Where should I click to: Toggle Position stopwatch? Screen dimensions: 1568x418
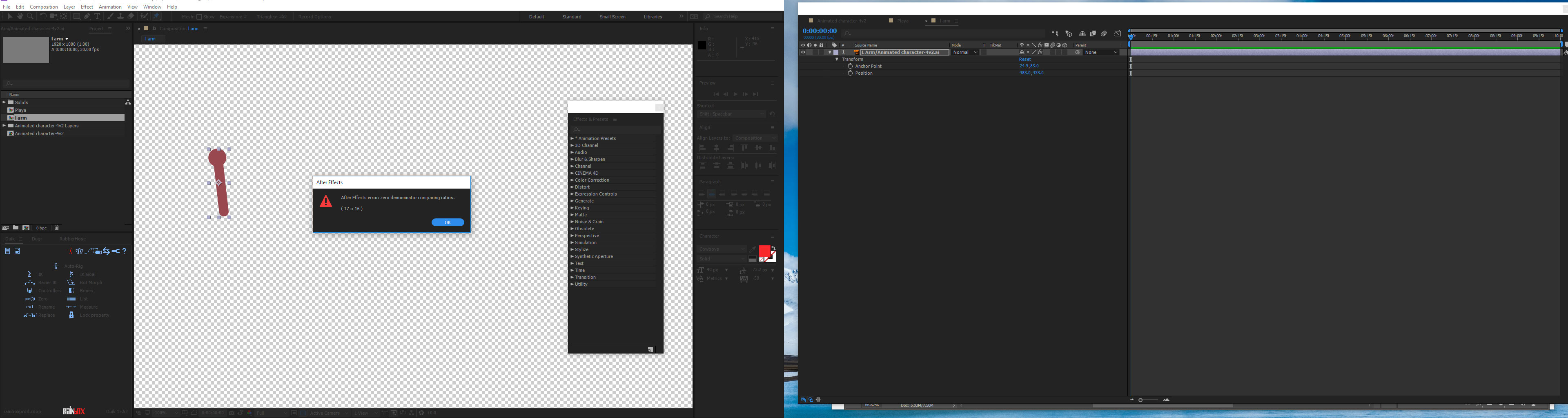(850, 73)
